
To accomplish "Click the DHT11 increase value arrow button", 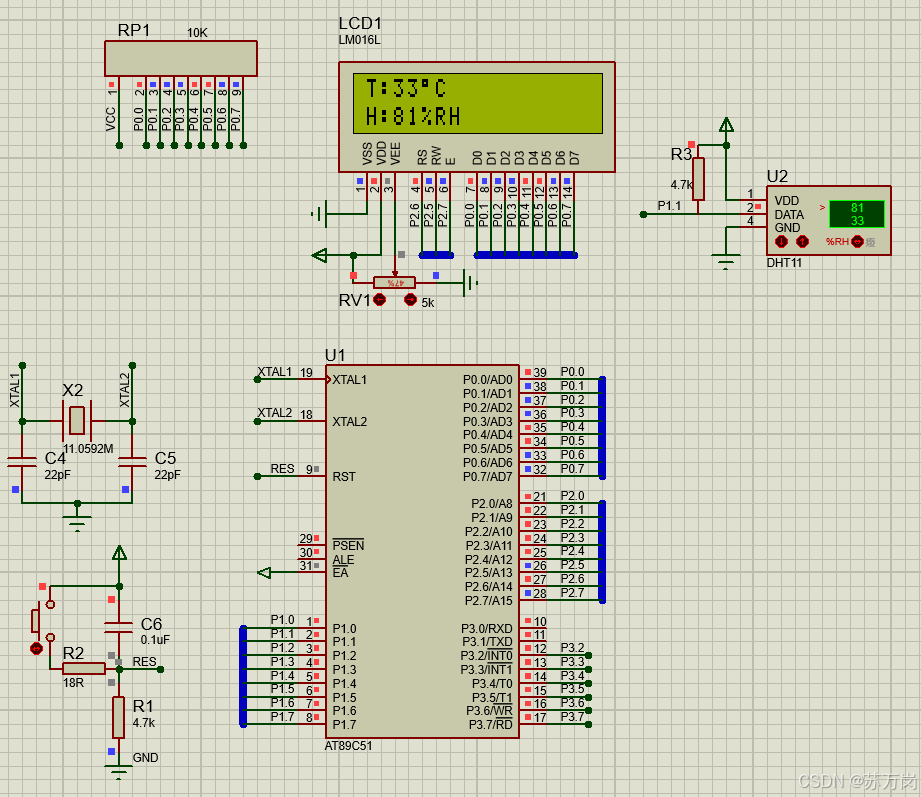I will [x=802, y=241].
